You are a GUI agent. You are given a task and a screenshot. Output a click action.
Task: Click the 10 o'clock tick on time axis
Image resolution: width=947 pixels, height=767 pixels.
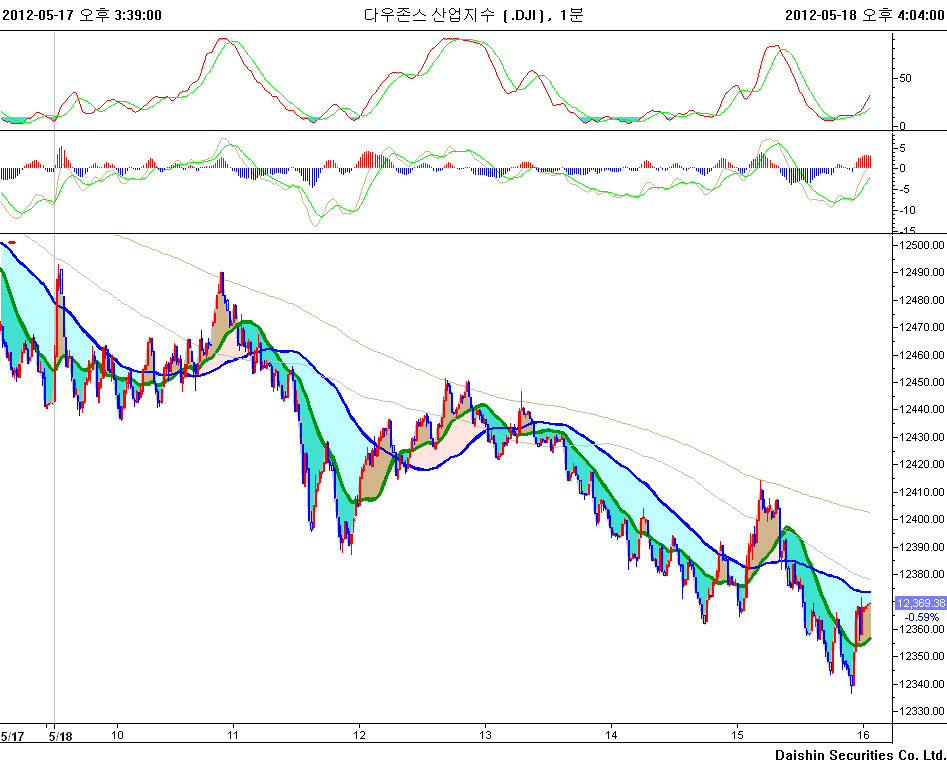click(117, 735)
